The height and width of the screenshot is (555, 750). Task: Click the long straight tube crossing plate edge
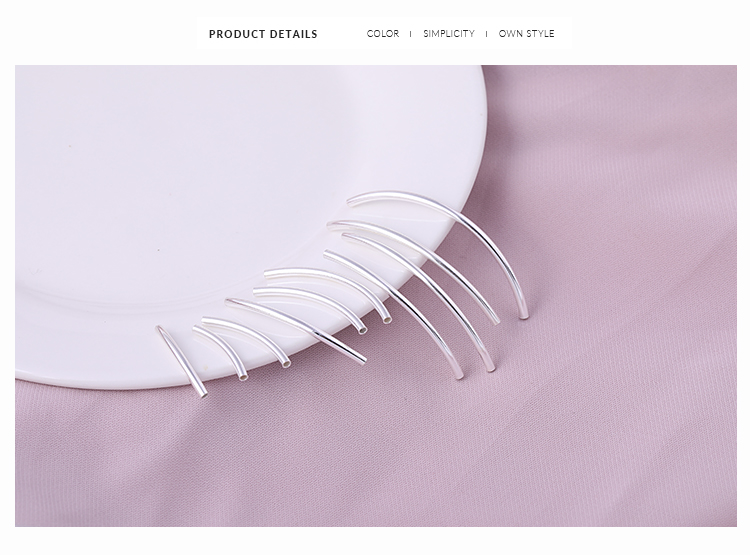pyautogui.click(x=297, y=329)
